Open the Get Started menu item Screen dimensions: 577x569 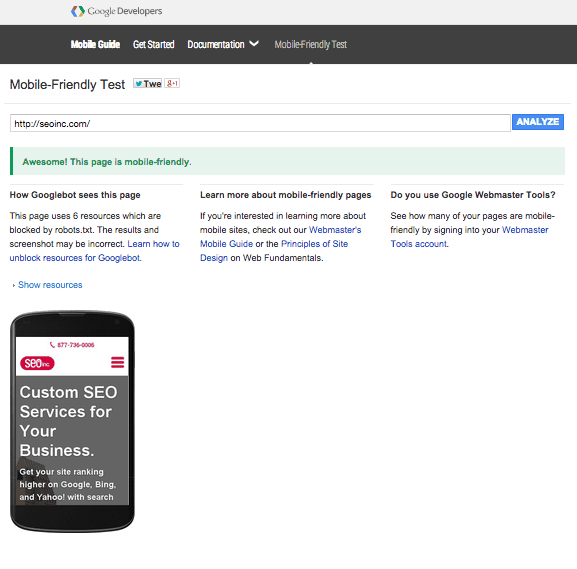[153, 45]
